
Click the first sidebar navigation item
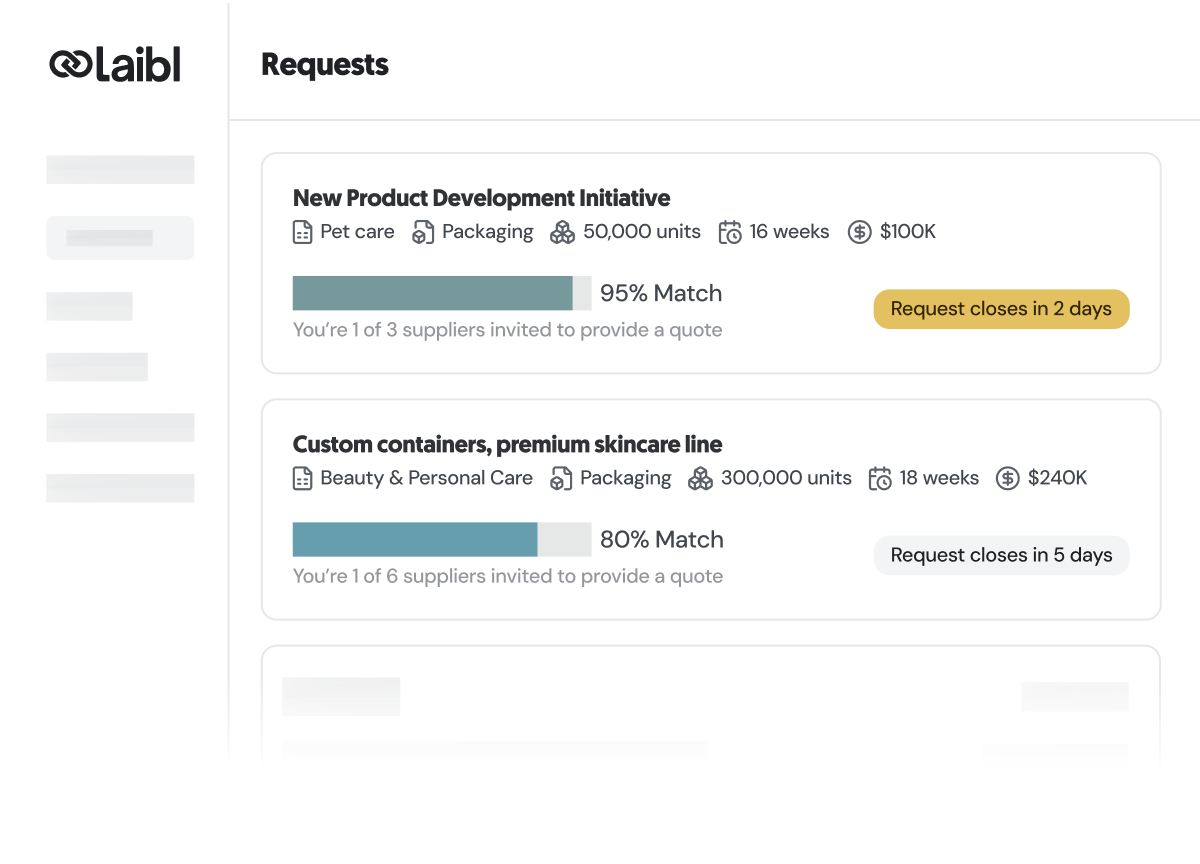pos(120,169)
